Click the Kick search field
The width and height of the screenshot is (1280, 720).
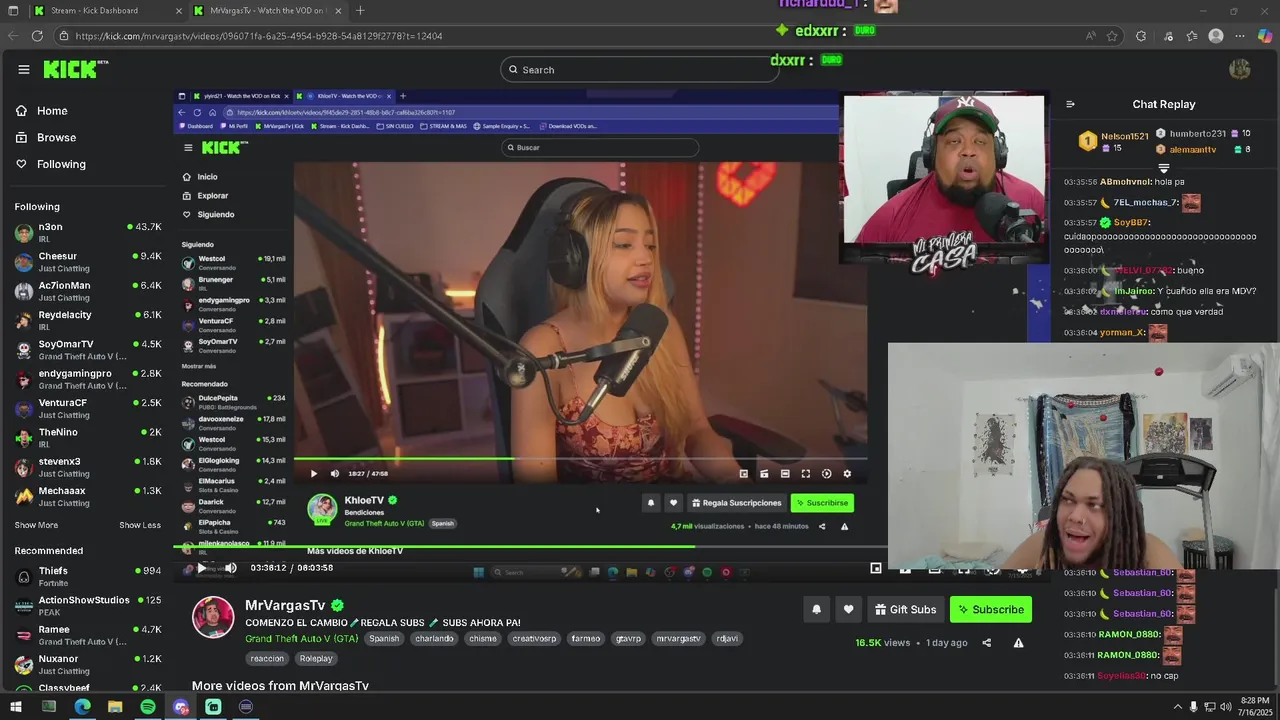(x=640, y=69)
